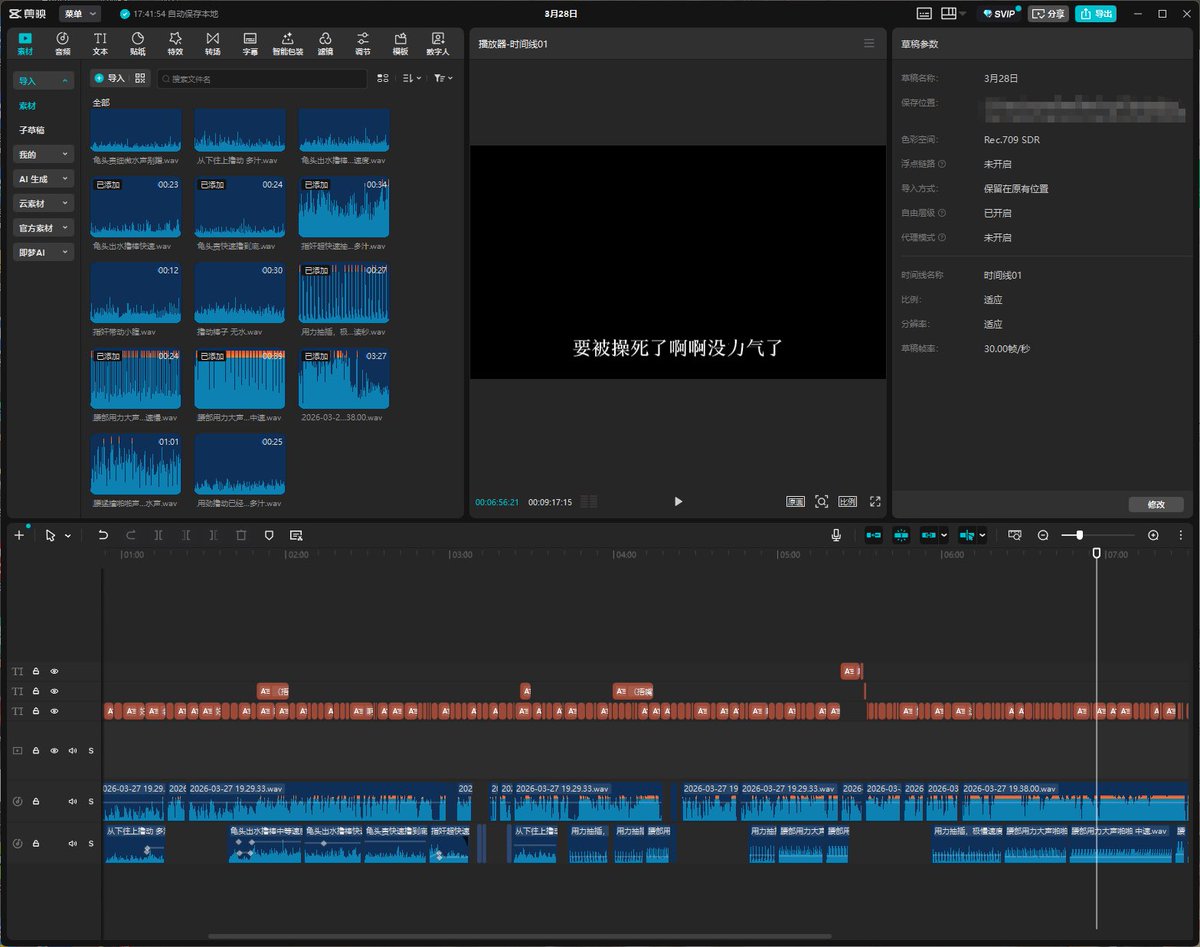Click the split clip tool icon
Viewport: 1200px width, 947px height.
[x=159, y=535]
